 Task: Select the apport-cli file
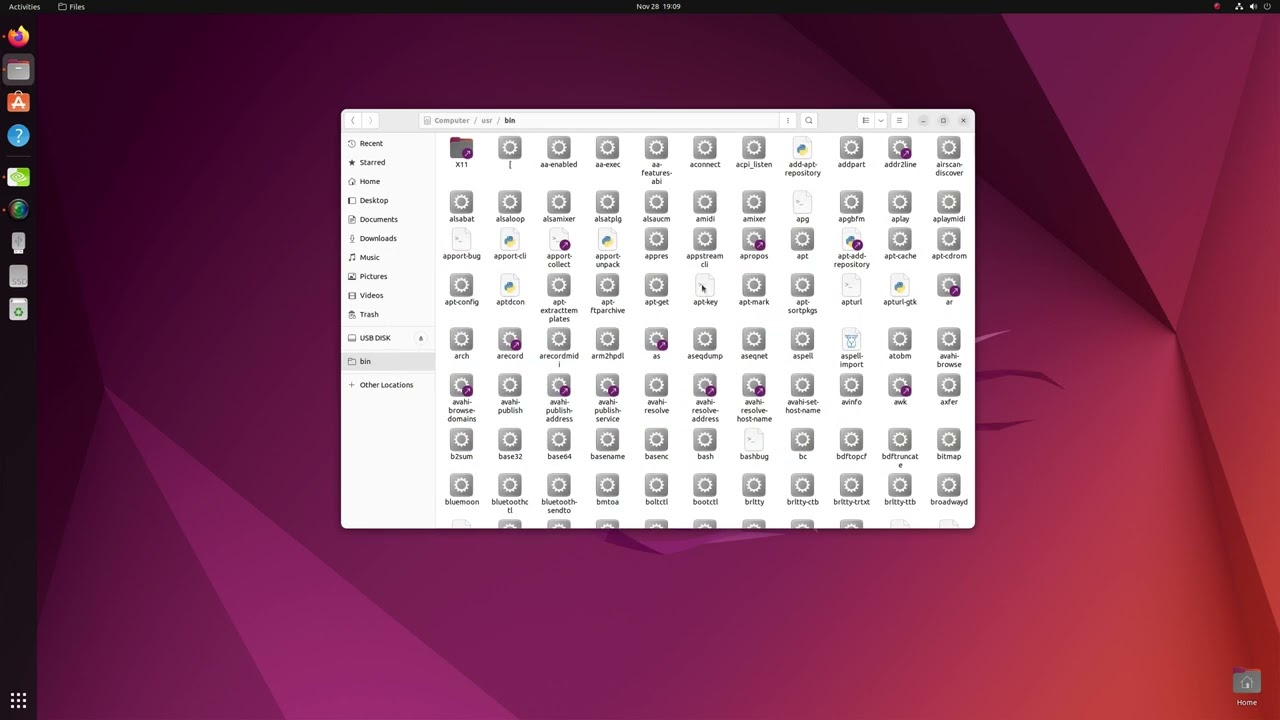510,244
